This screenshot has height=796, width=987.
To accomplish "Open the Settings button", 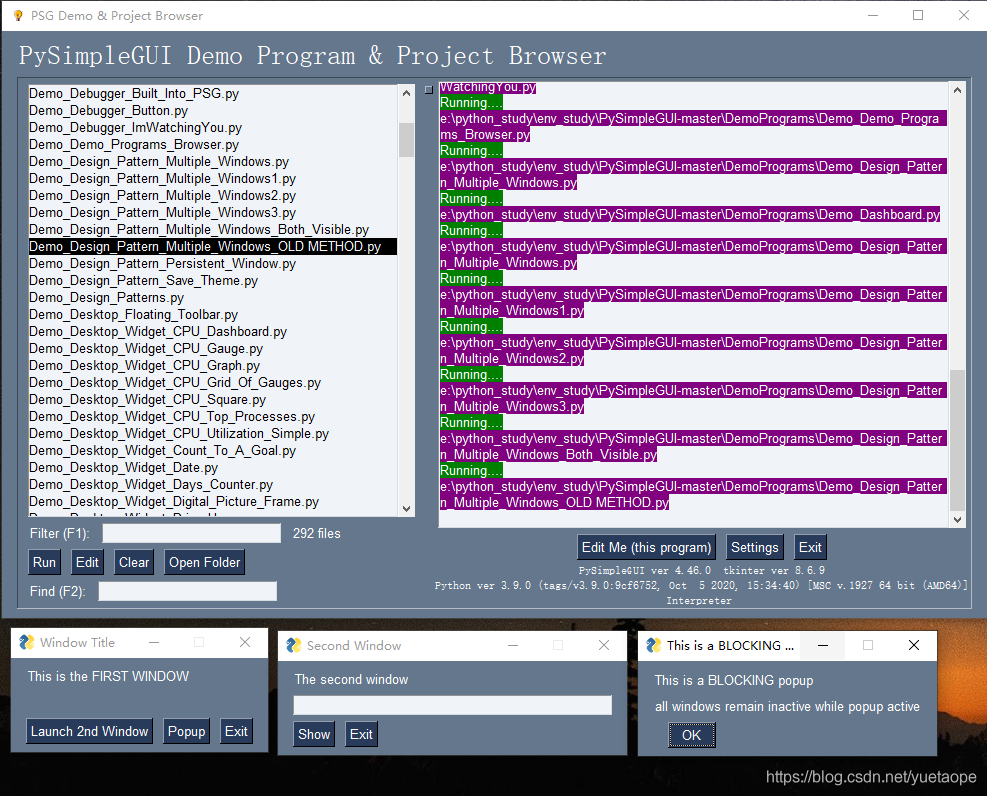I will (754, 547).
